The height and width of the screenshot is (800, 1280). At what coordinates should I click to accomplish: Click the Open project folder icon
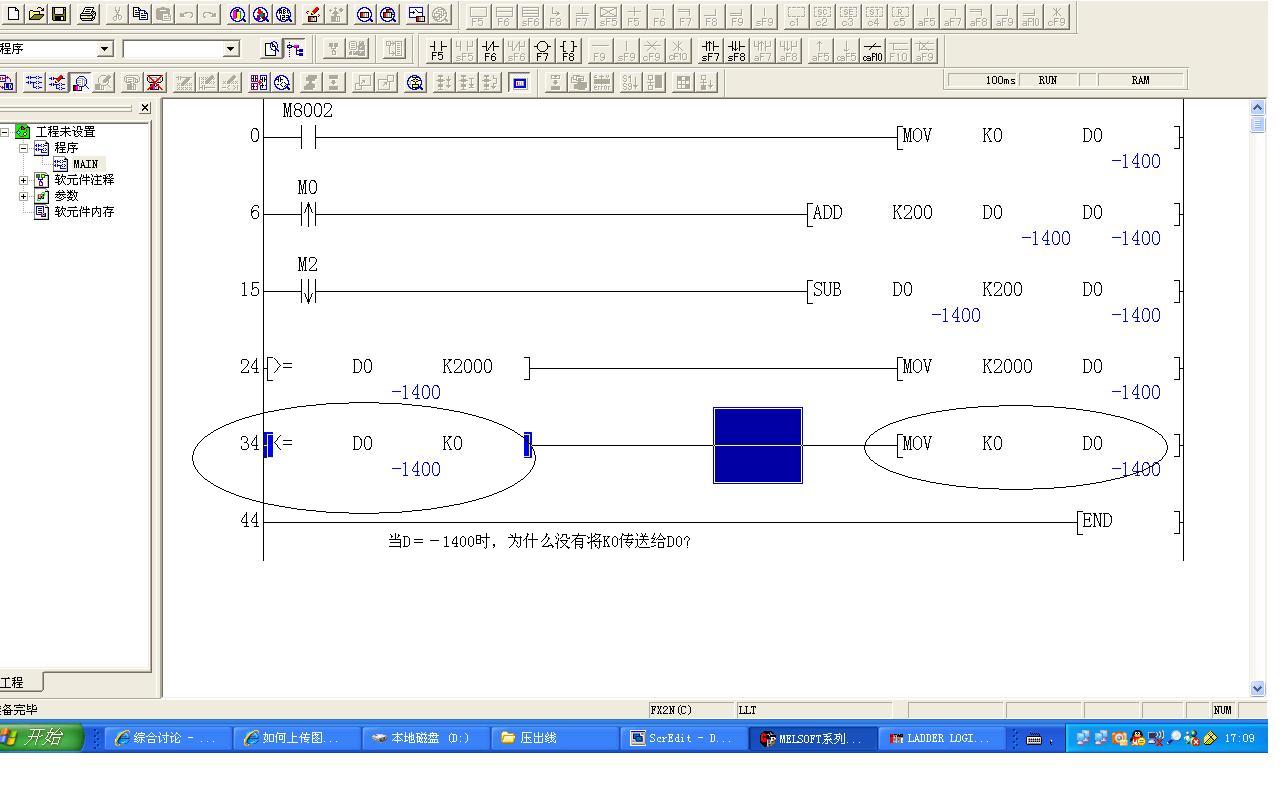(36, 14)
